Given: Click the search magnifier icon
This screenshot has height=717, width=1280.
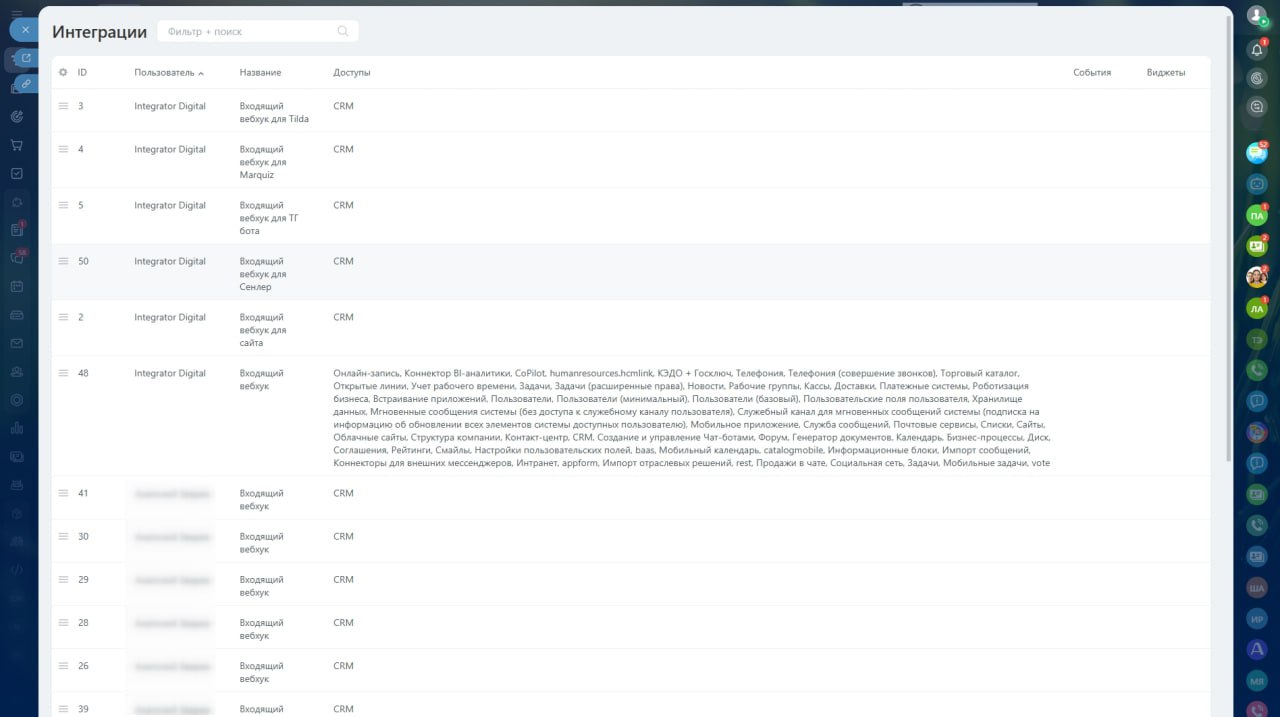Looking at the screenshot, I should [343, 32].
